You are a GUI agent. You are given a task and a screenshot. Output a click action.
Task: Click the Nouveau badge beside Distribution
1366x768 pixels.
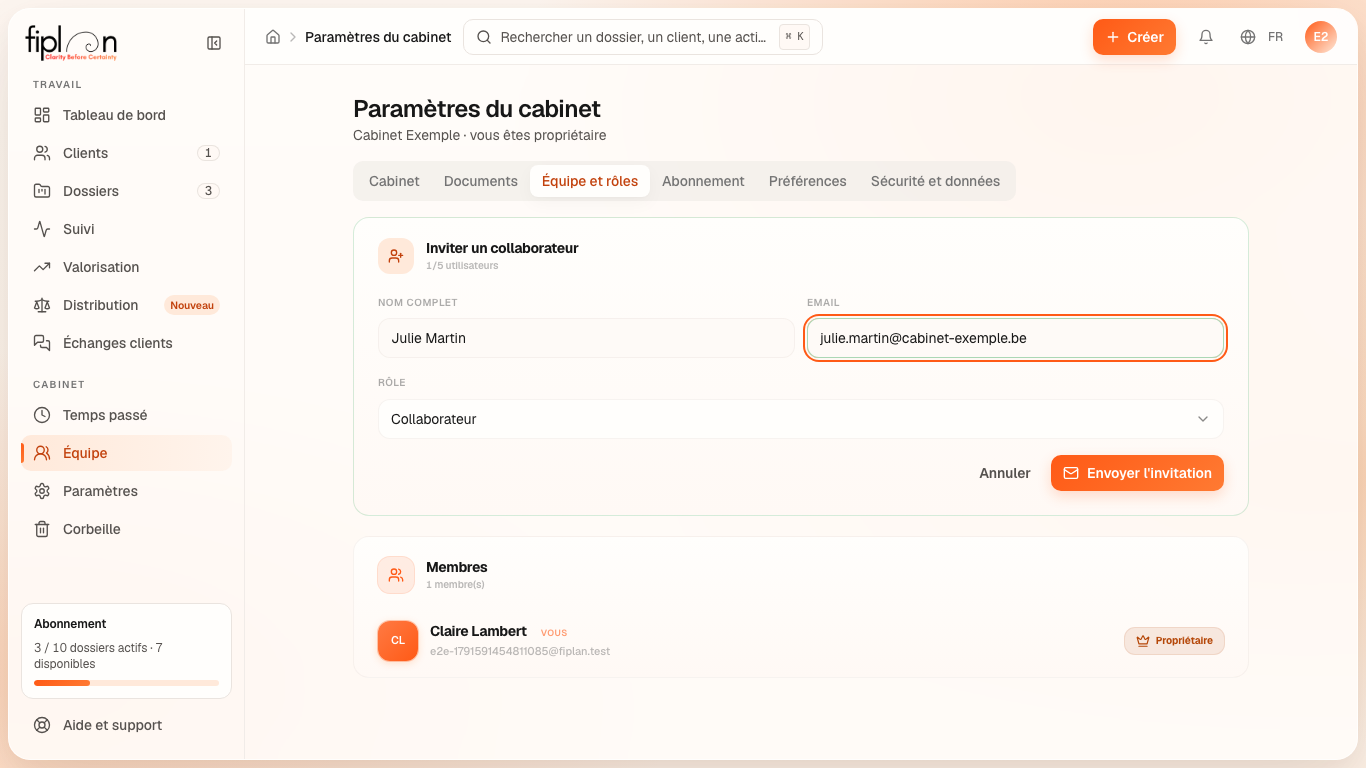pyautogui.click(x=192, y=305)
